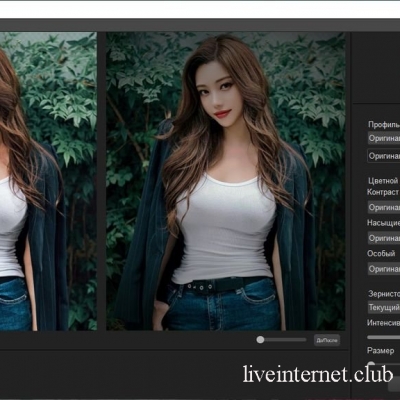Click the Зернистость section label
Viewport: 400px width, 400px height.
(x=384, y=294)
